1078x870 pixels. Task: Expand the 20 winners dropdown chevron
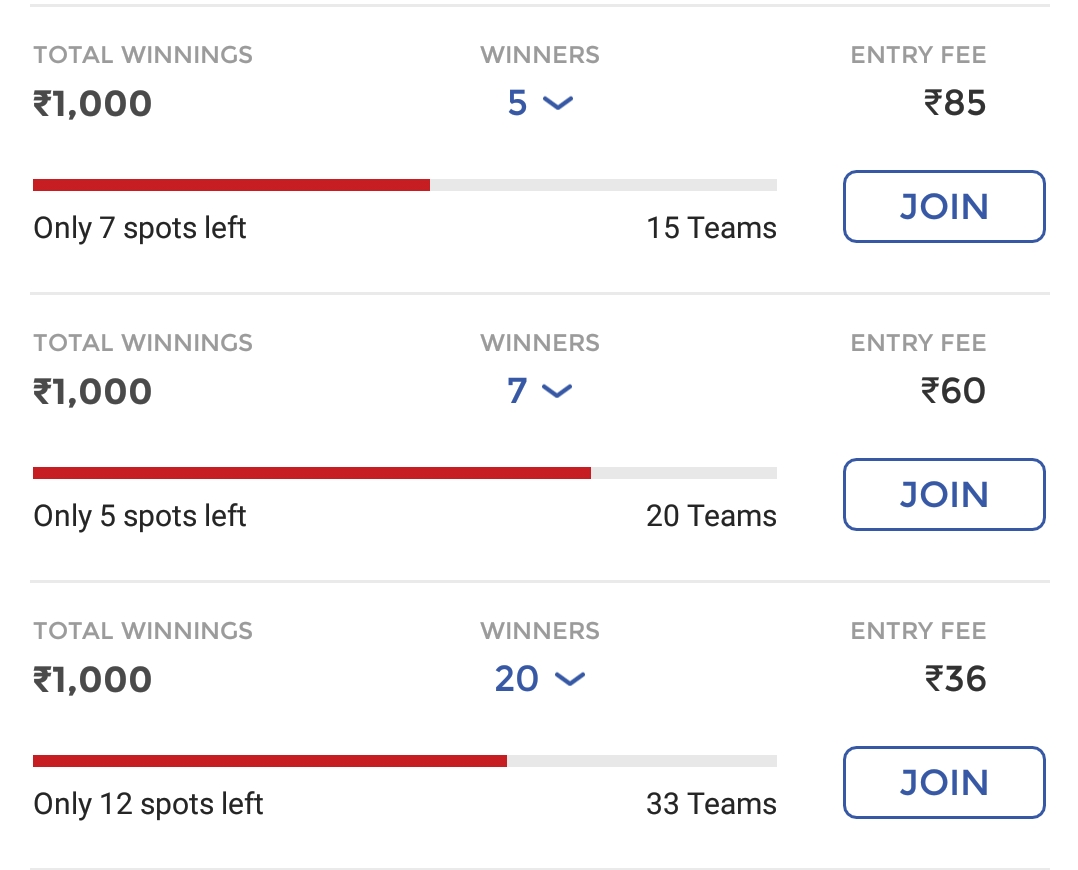coord(569,679)
